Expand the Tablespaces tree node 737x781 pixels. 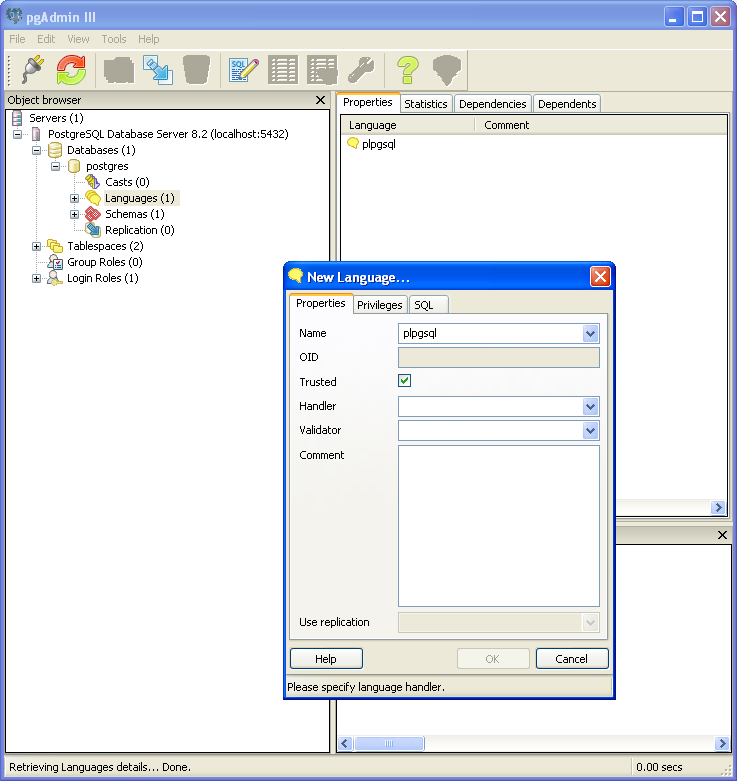(36, 246)
